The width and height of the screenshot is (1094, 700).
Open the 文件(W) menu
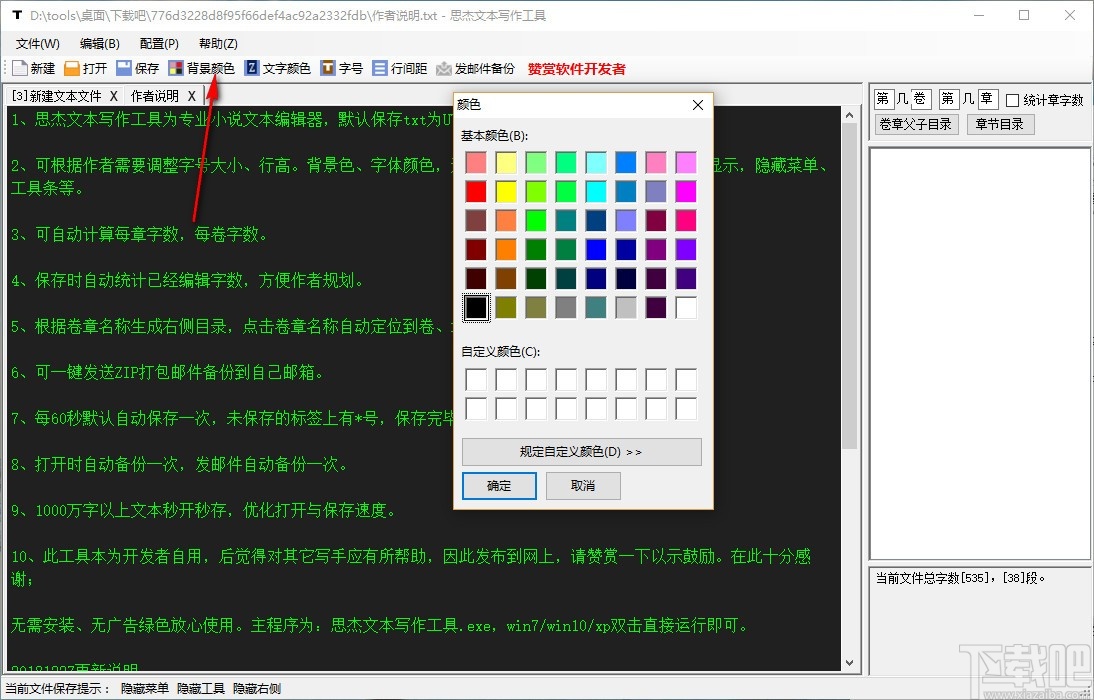point(38,43)
